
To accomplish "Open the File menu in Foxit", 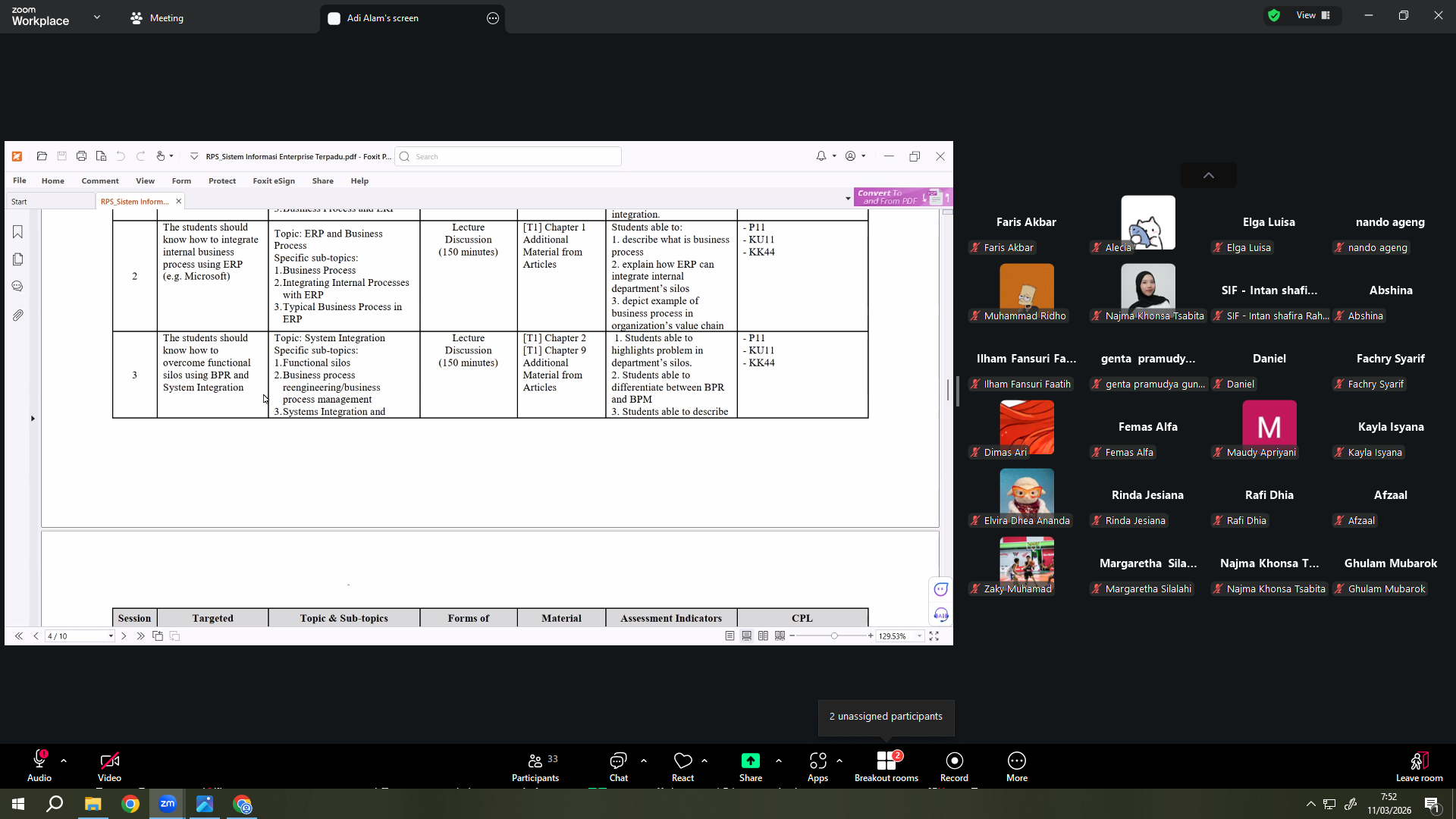I will (20, 180).
